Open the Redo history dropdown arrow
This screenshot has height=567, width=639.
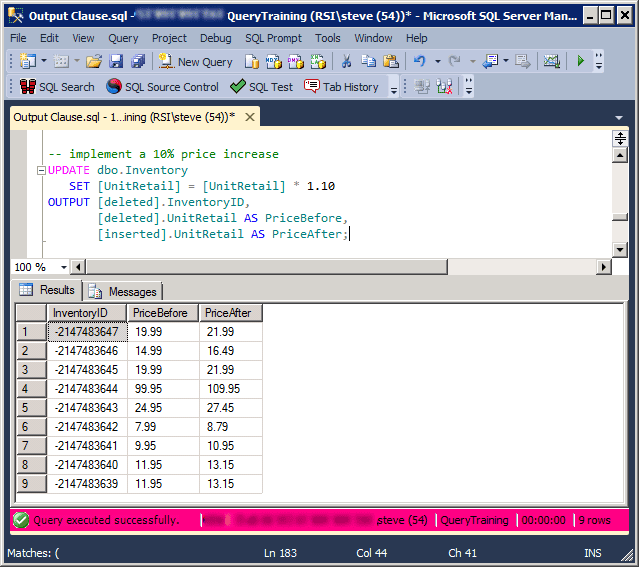[x=473, y=62]
